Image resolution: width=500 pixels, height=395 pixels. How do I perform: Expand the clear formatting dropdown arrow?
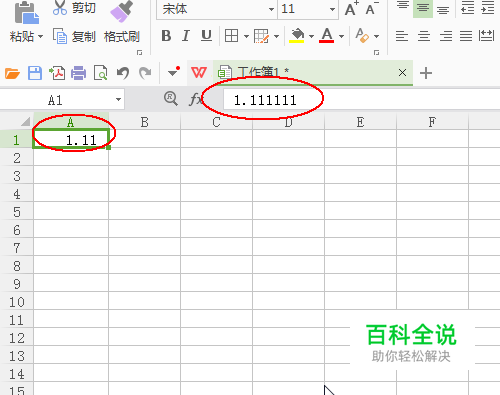376,36
